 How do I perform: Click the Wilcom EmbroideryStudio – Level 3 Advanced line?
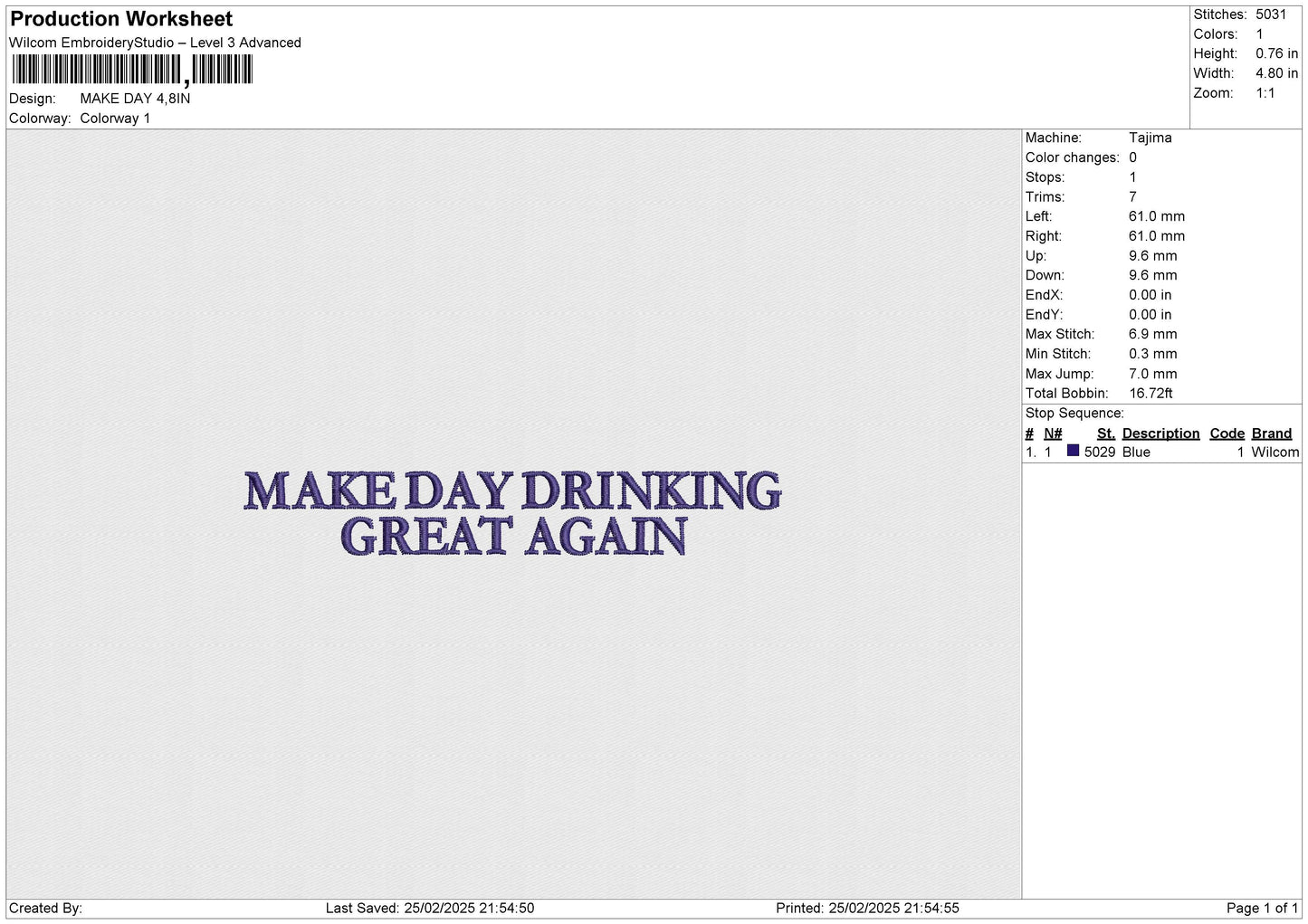pos(155,43)
